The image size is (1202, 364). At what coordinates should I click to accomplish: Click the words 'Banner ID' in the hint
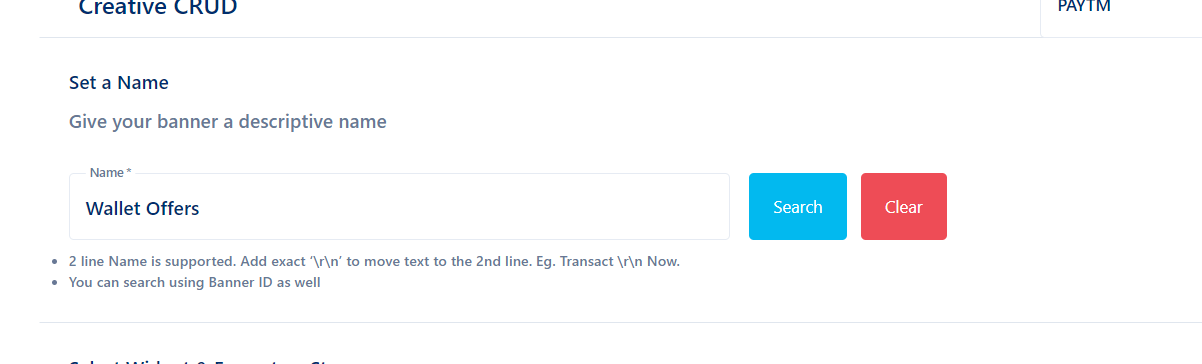click(237, 282)
